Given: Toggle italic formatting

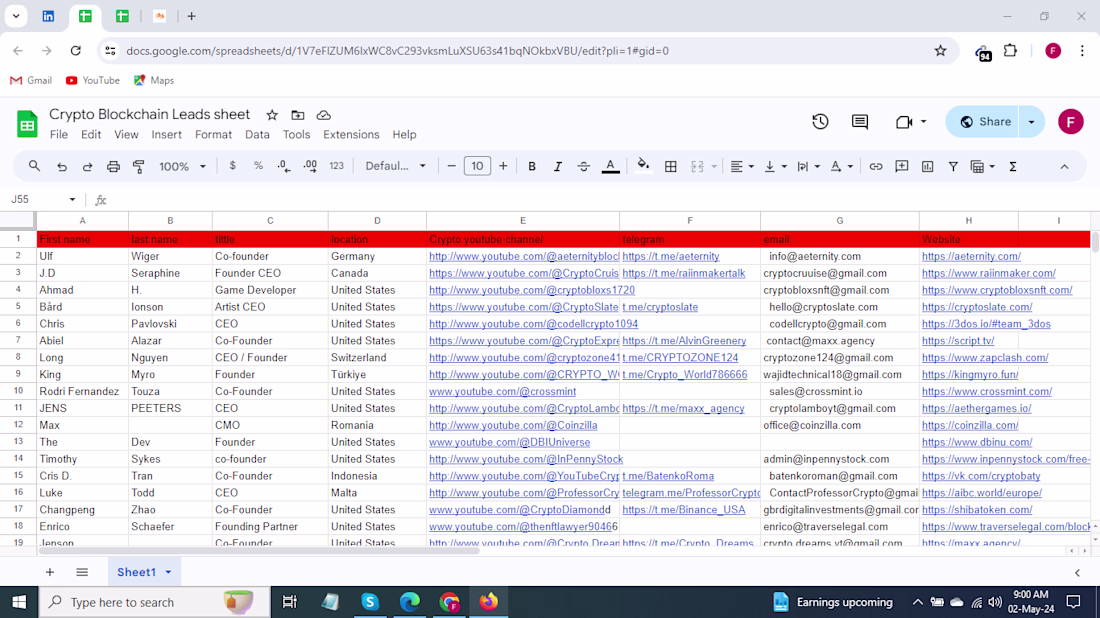Looking at the screenshot, I should [558, 166].
